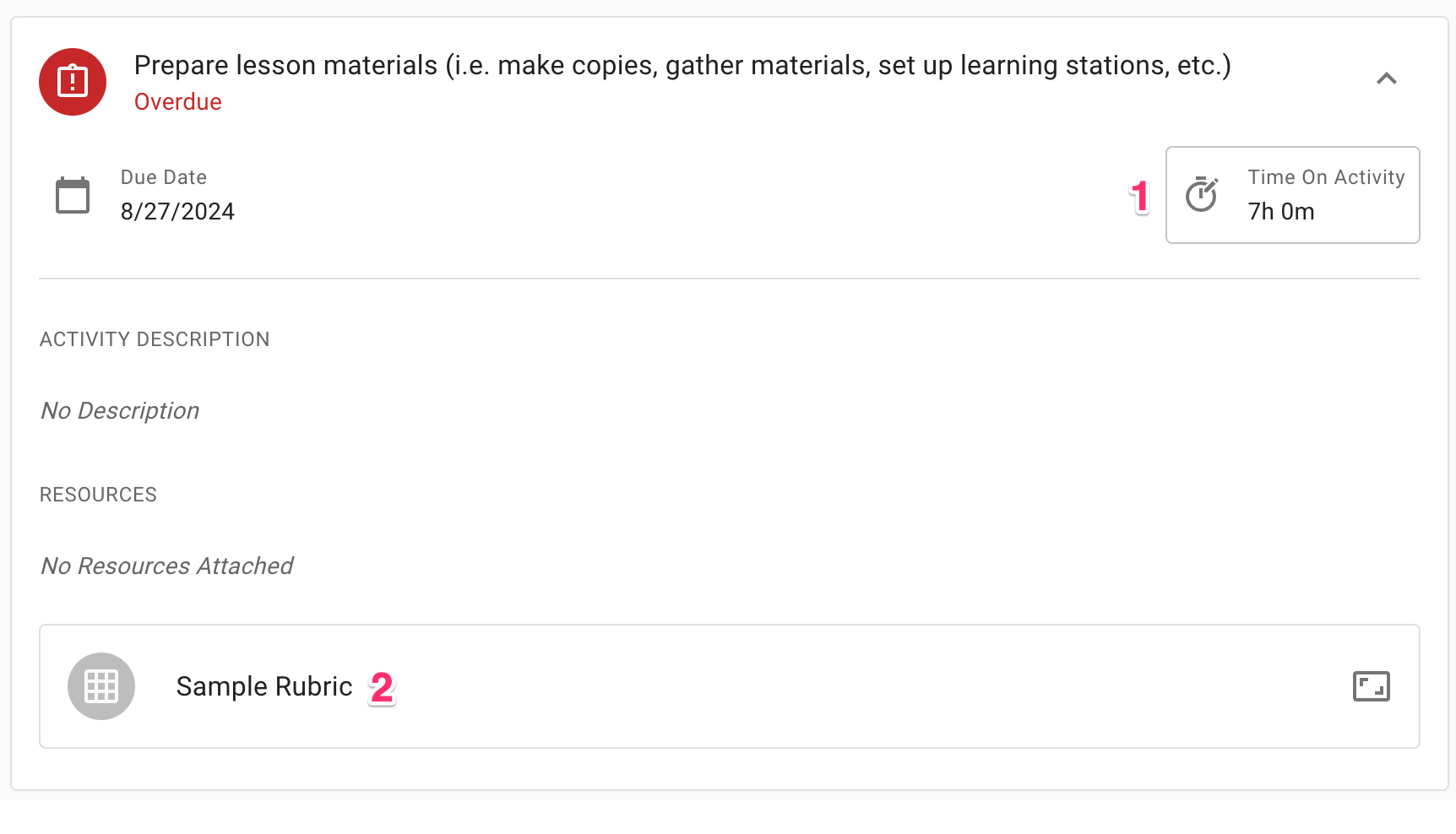Click the 7h 0m time value
Viewport: 1456px width, 834px height.
coord(1280,211)
